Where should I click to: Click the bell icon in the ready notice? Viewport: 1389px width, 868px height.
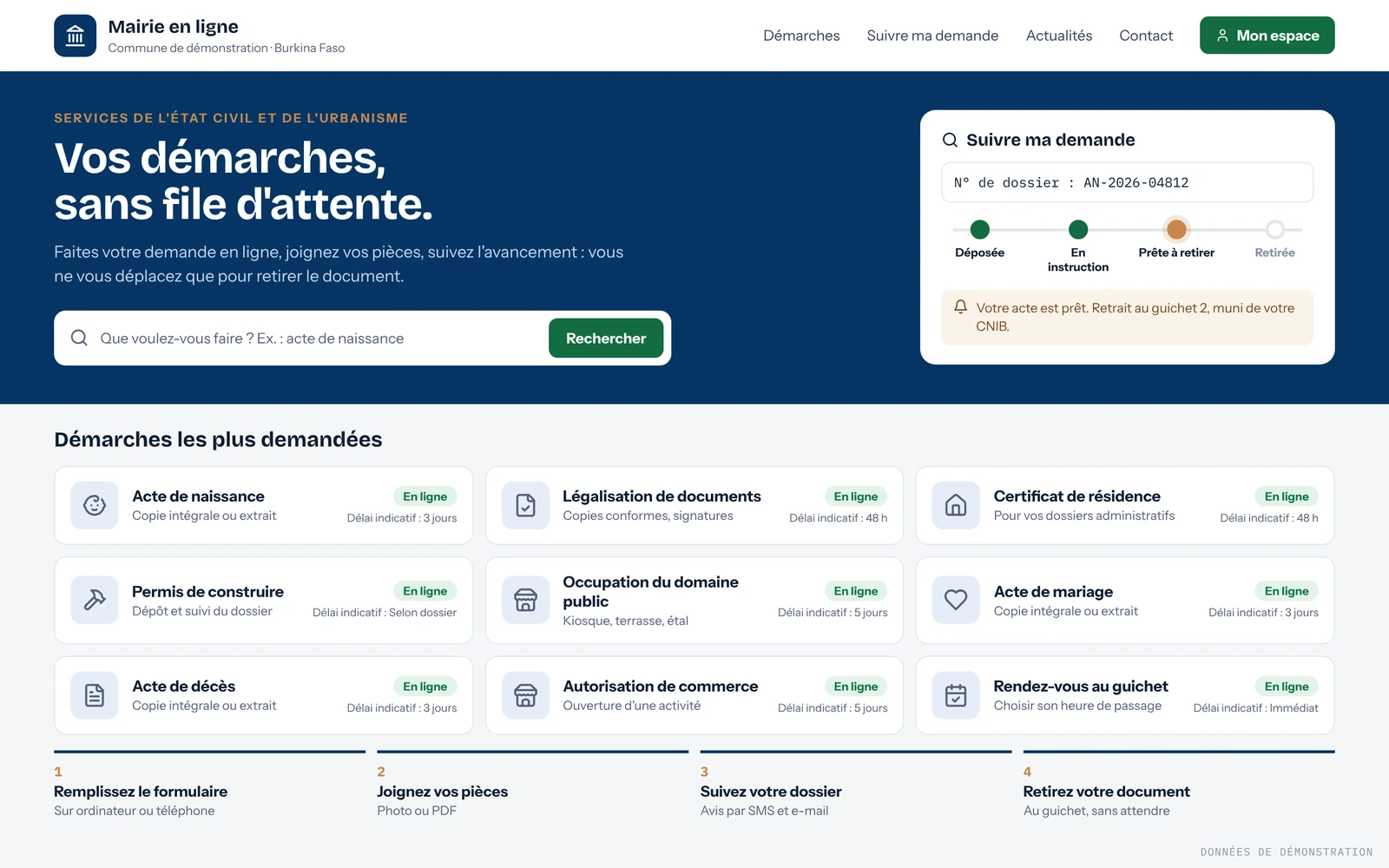pyautogui.click(x=961, y=307)
